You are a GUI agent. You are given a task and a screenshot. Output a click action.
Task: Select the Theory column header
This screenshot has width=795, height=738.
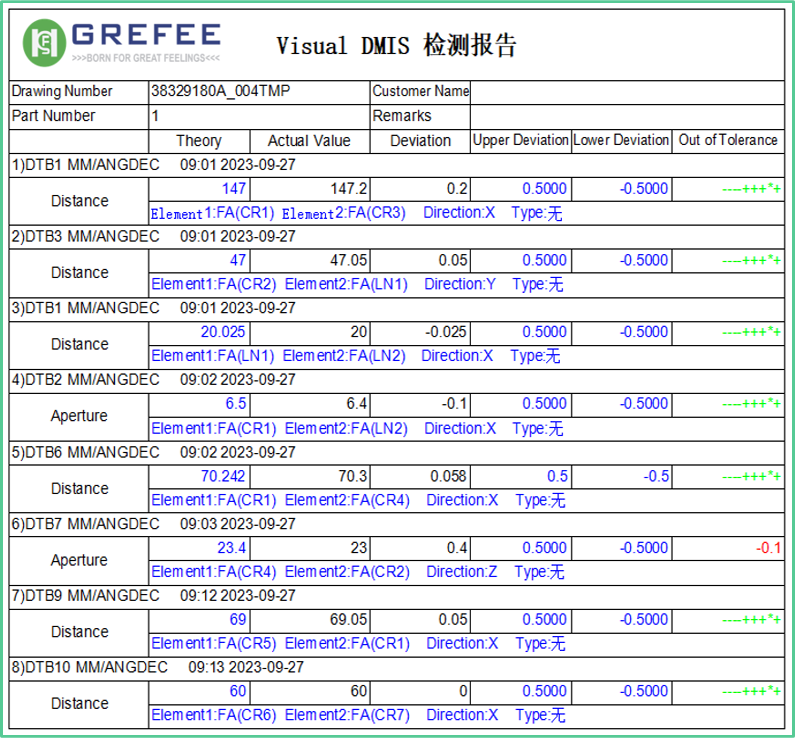coord(199,141)
